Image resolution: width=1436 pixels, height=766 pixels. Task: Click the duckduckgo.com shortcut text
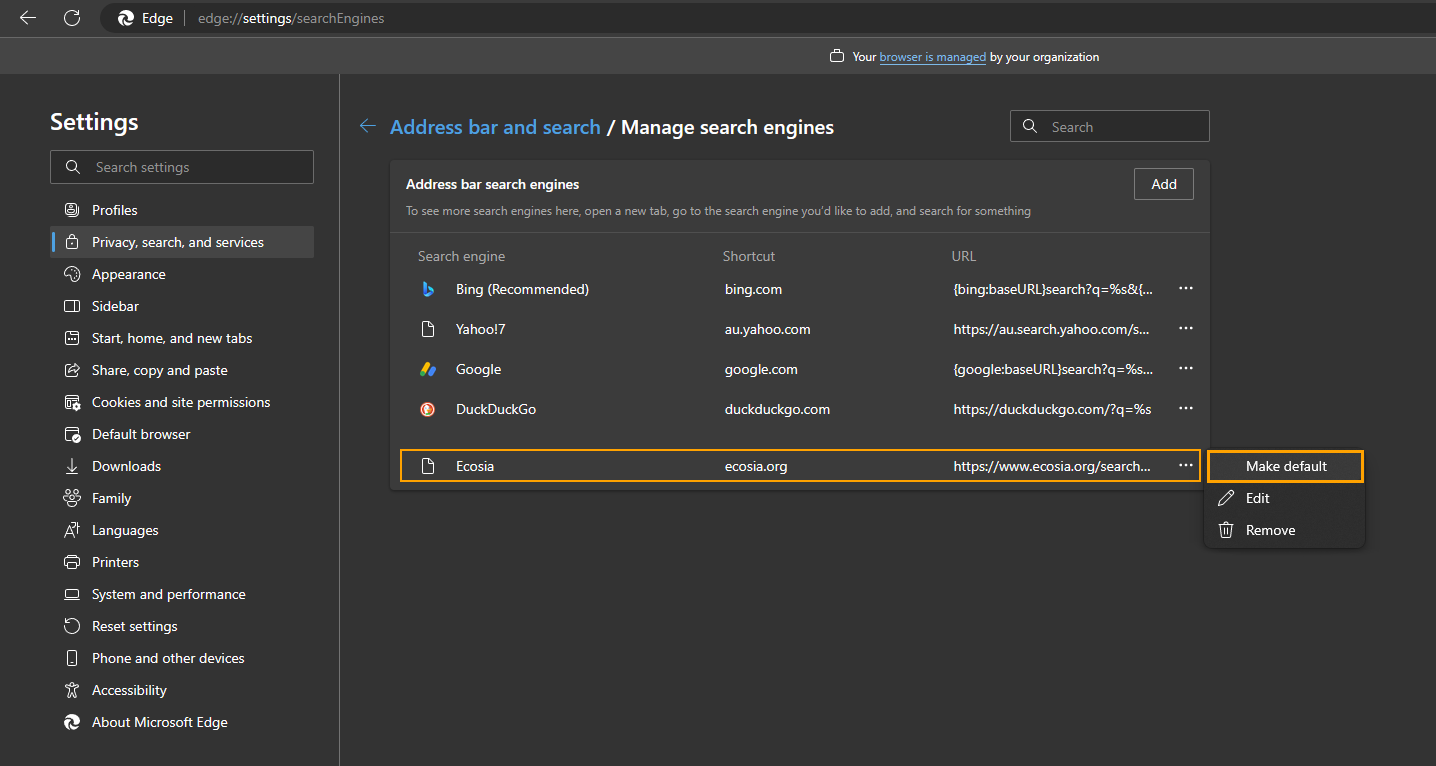[777, 409]
